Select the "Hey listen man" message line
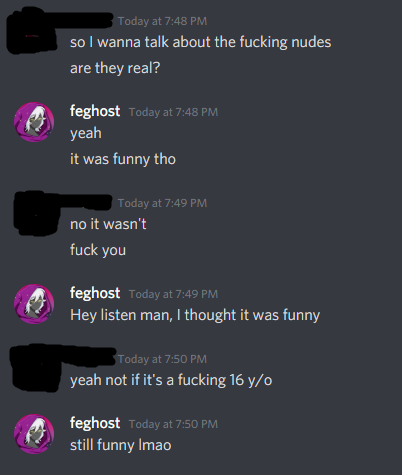The image size is (402, 475). [x=195, y=315]
